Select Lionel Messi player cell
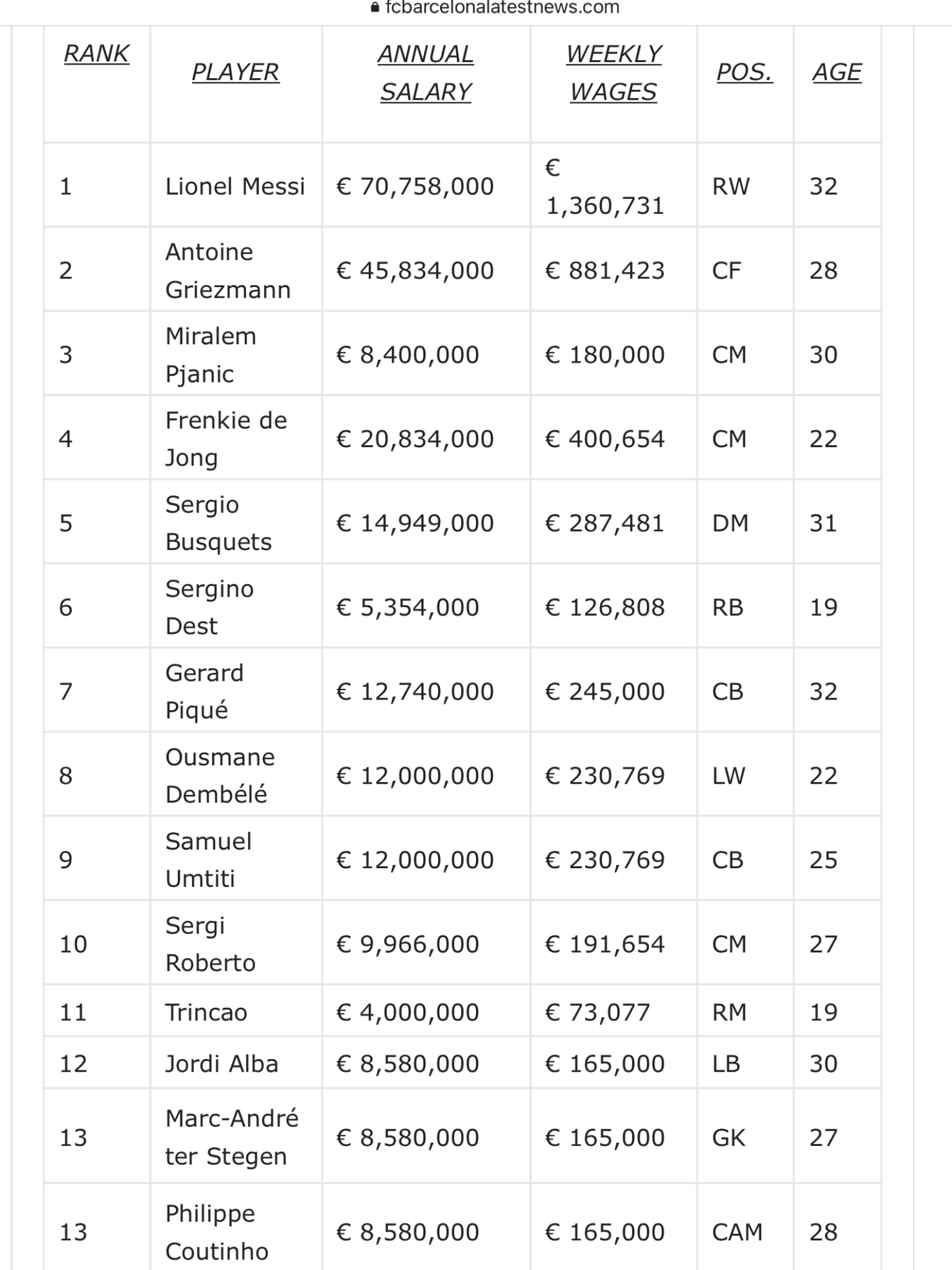 (x=236, y=186)
